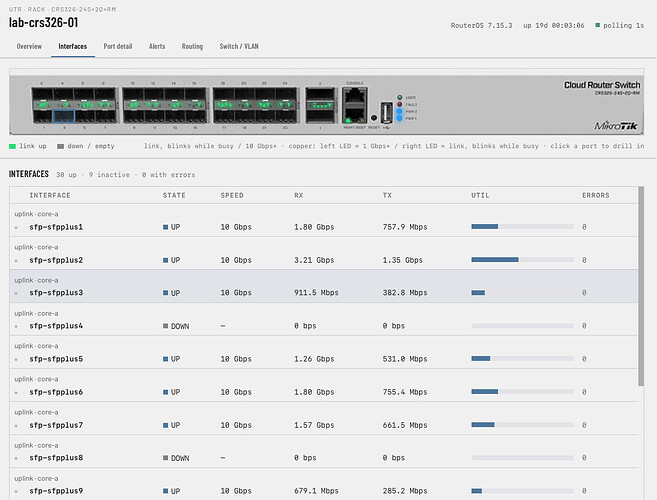Select SFP+ port 17 on the switch faceplate
The height and width of the screenshot is (500, 657).
(x=225, y=117)
